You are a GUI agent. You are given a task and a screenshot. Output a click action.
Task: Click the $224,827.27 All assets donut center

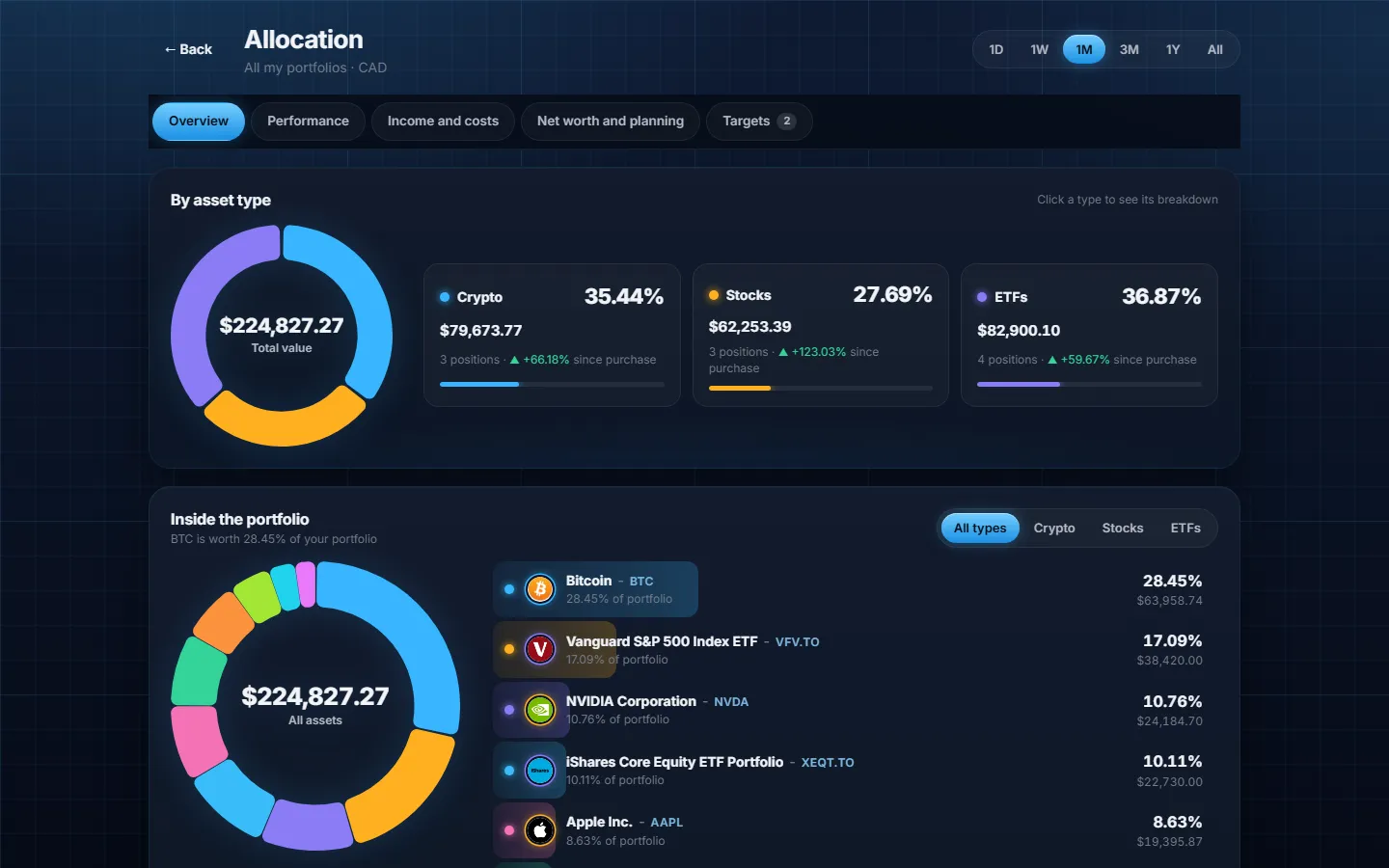(315, 705)
